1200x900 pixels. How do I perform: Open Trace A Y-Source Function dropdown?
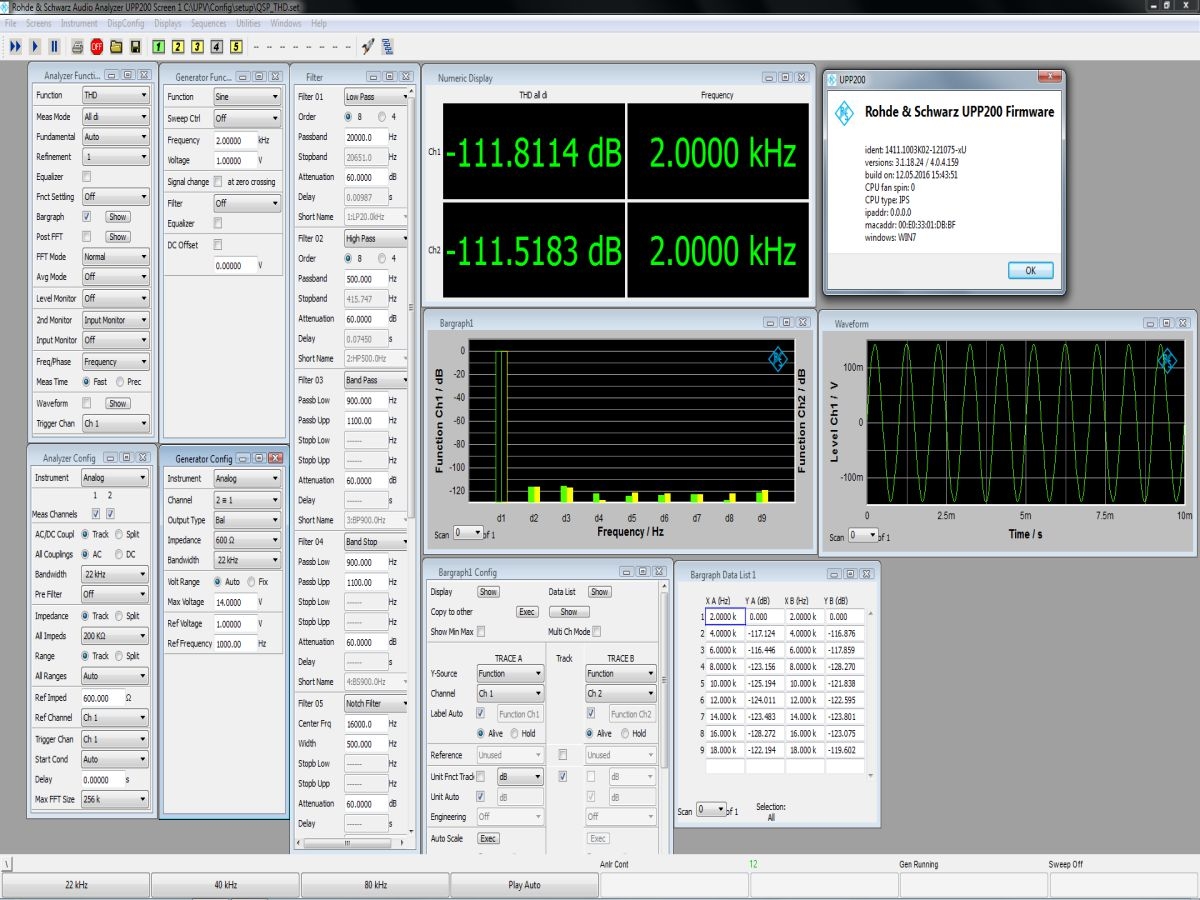click(x=510, y=673)
